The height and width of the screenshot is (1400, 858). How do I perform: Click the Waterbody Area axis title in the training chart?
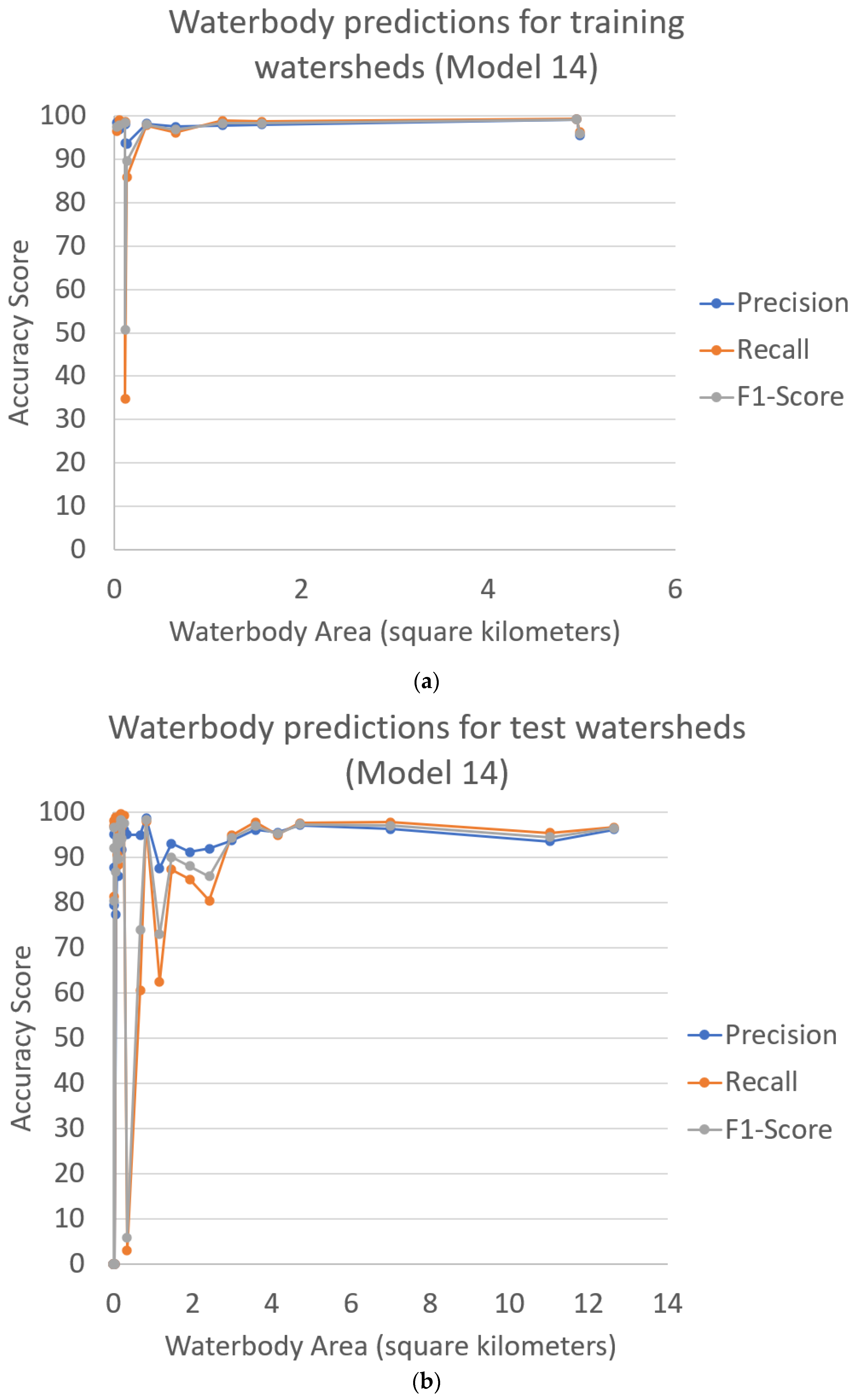[x=394, y=632]
